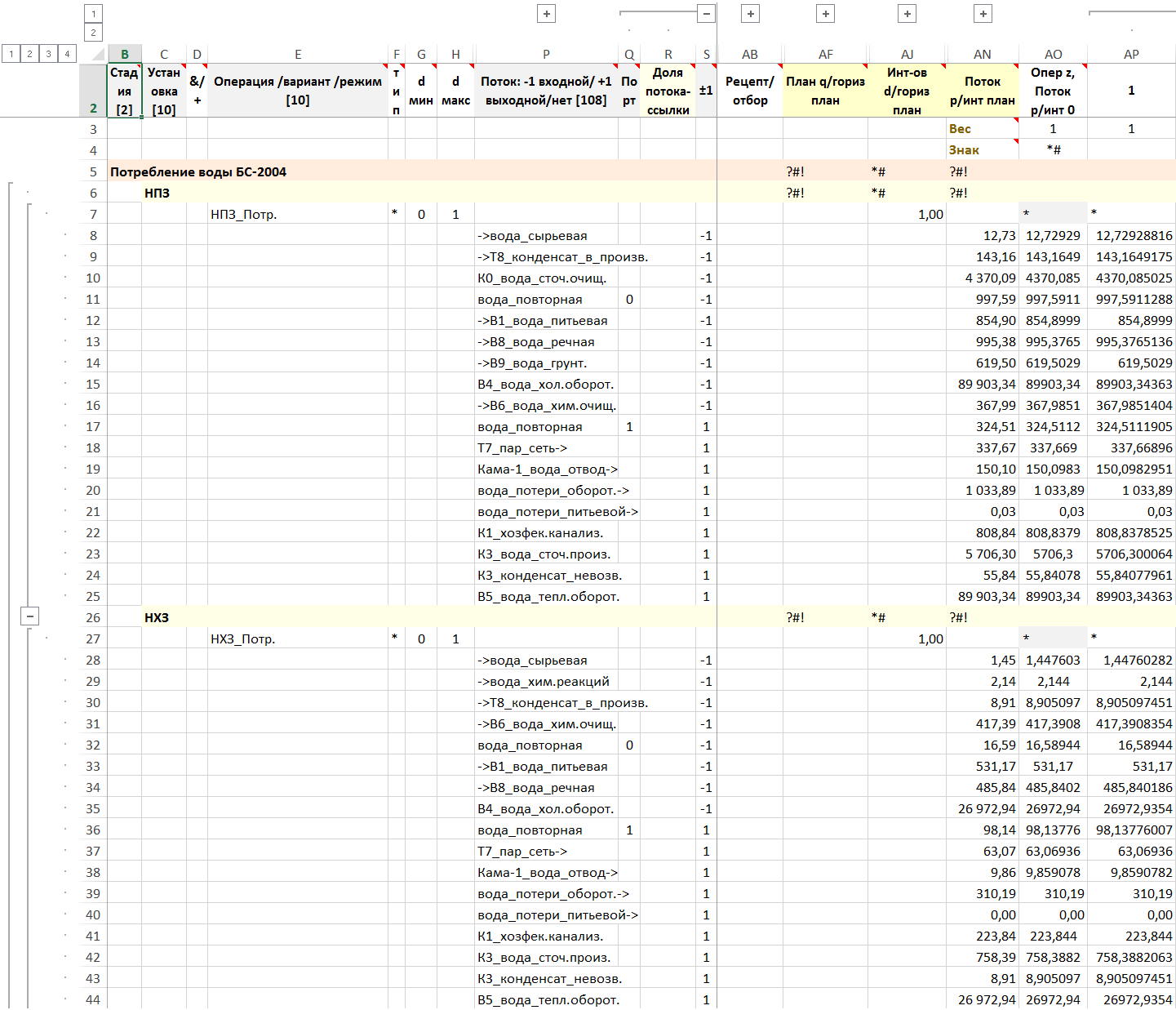Expand column group plus above column AB
The width and height of the screenshot is (1176, 1010).
(750, 13)
